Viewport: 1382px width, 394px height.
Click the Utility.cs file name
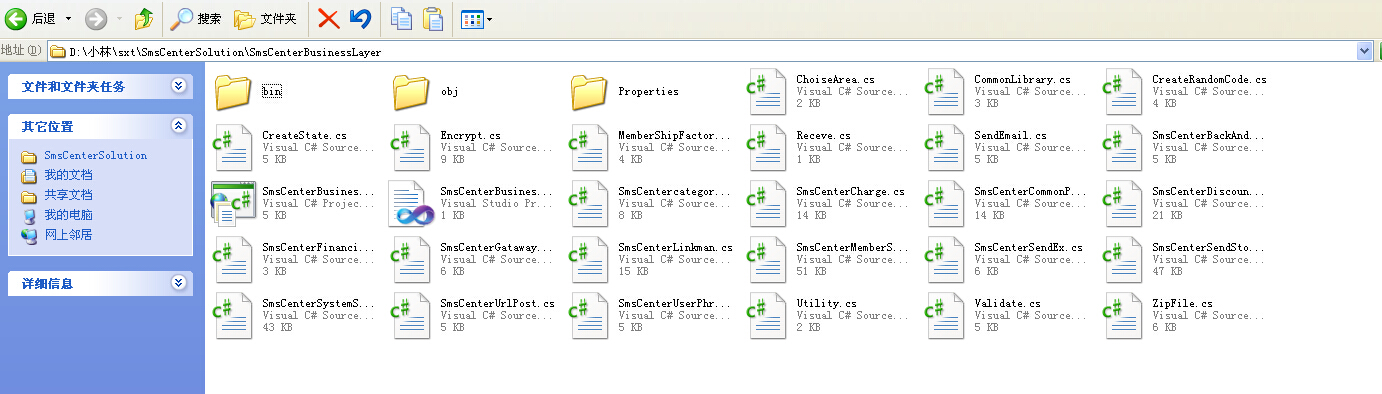826,303
